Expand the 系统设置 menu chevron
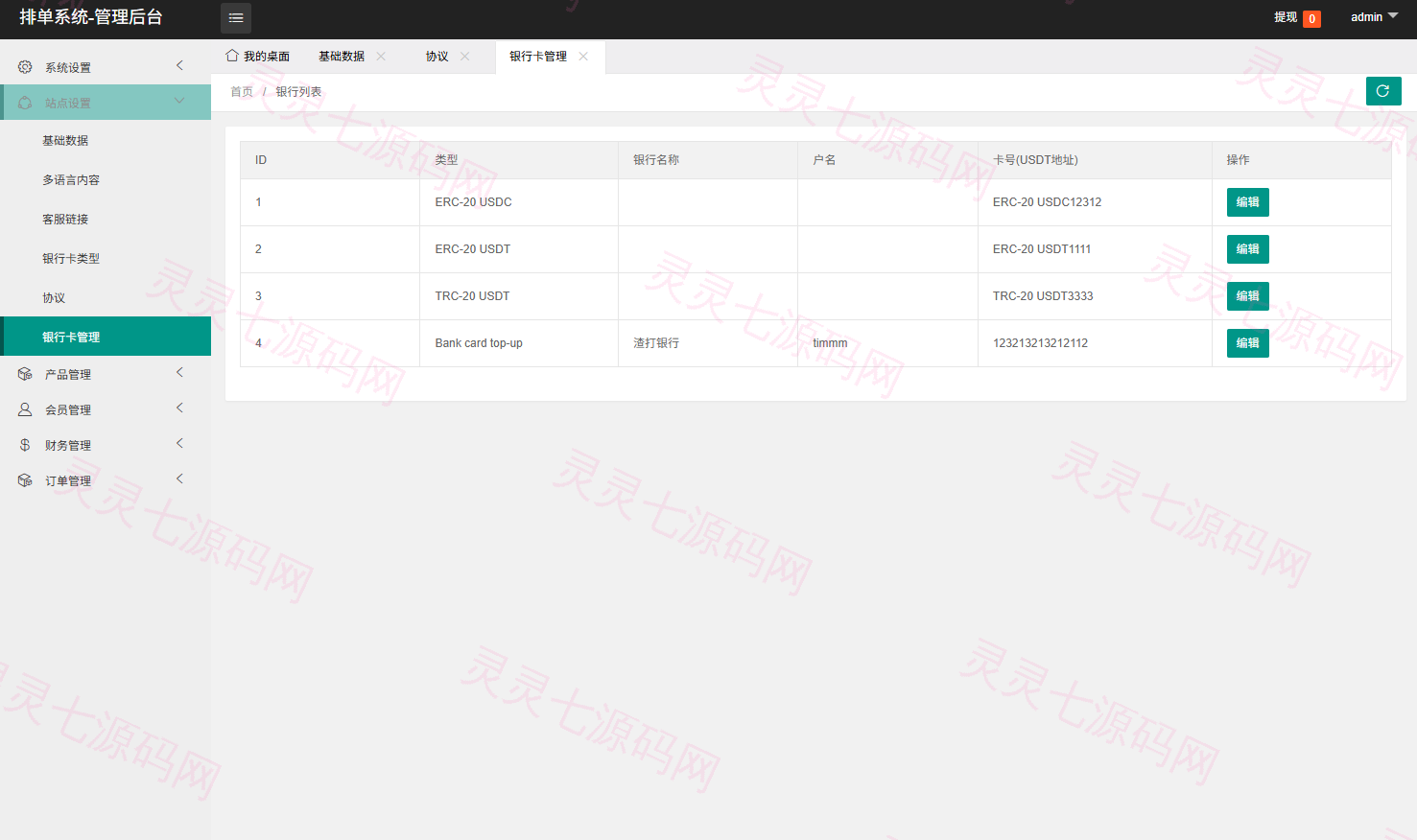 pyautogui.click(x=179, y=65)
